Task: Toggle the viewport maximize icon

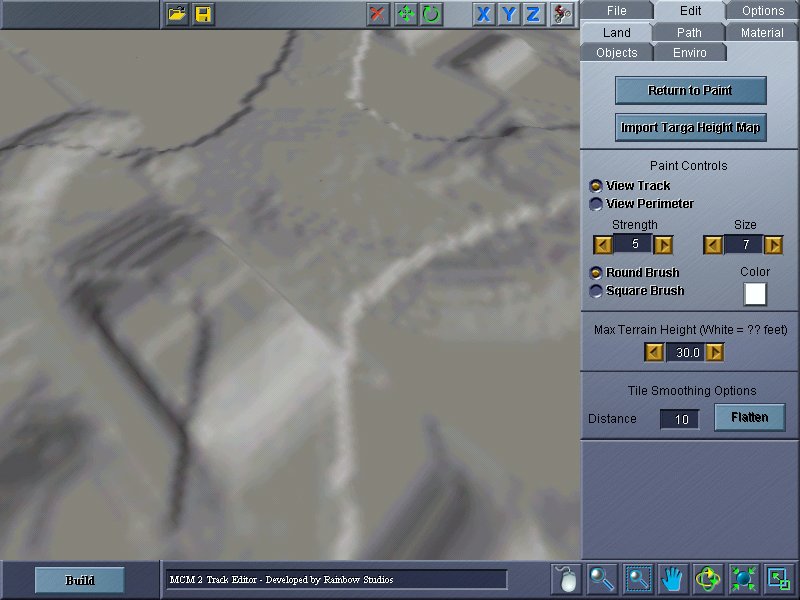Action: click(779, 579)
